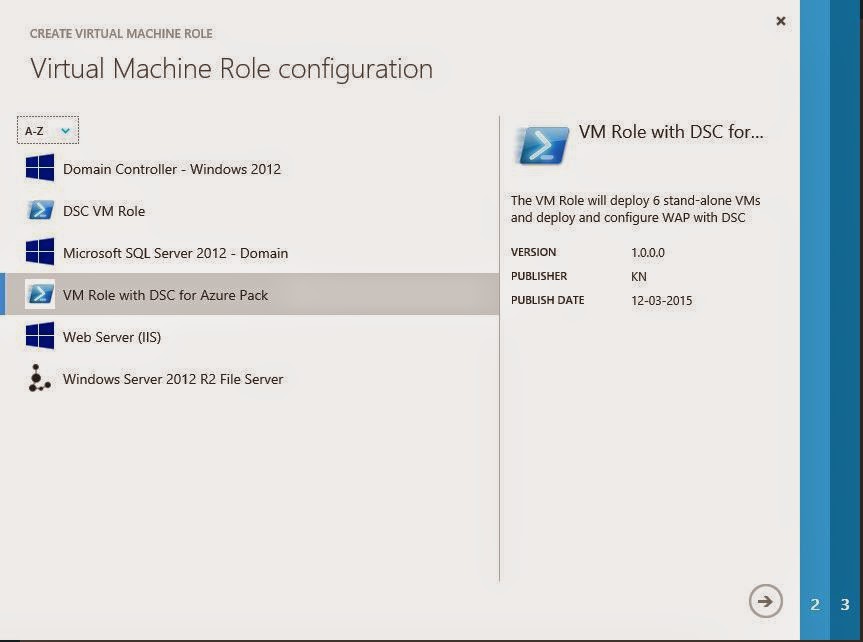Select the Web Server (IIS) role

[x=112, y=337]
